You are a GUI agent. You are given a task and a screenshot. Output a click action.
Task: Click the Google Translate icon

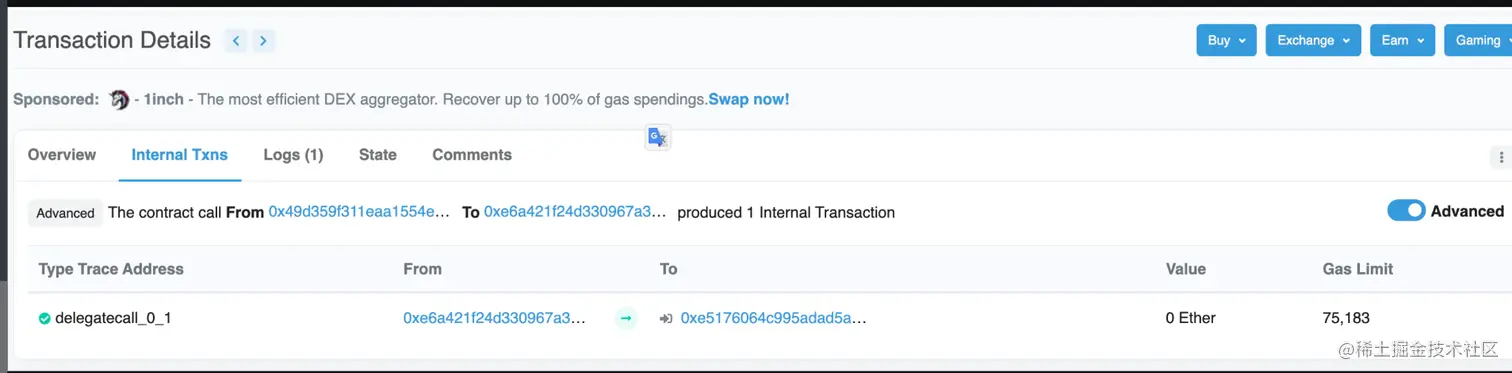click(x=657, y=138)
